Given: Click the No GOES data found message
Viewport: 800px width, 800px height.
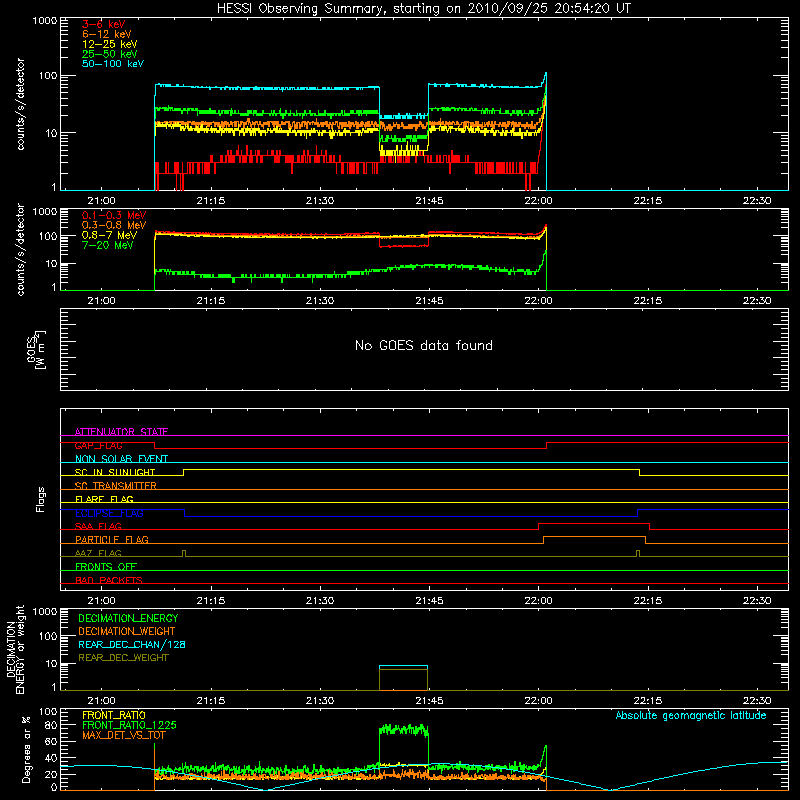Looking at the screenshot, I should (x=423, y=345).
